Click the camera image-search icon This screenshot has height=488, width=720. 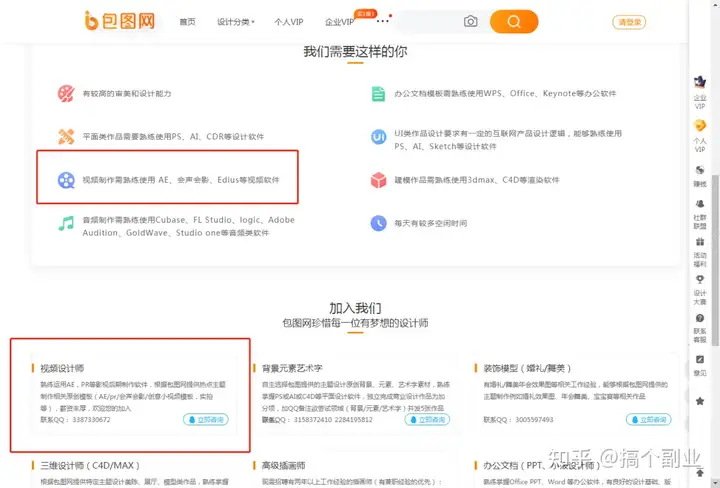[471, 21]
